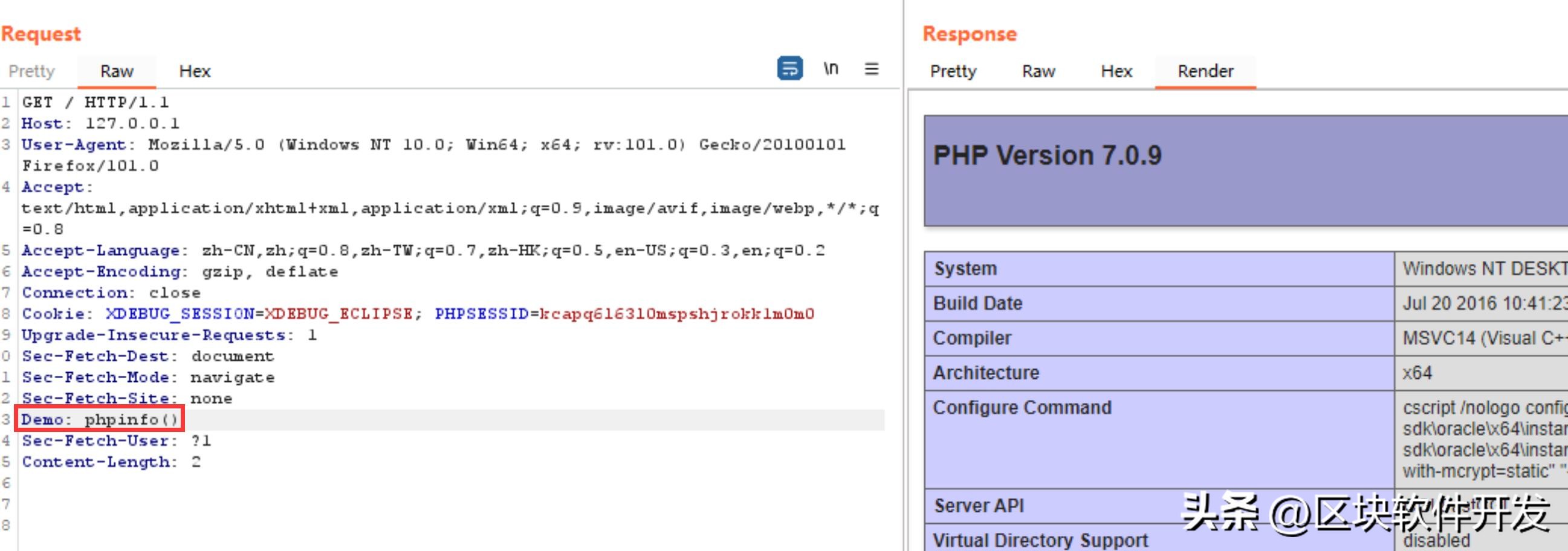The width and height of the screenshot is (1568, 551).
Task: Click the 'Server API' row label
Action: [979, 506]
